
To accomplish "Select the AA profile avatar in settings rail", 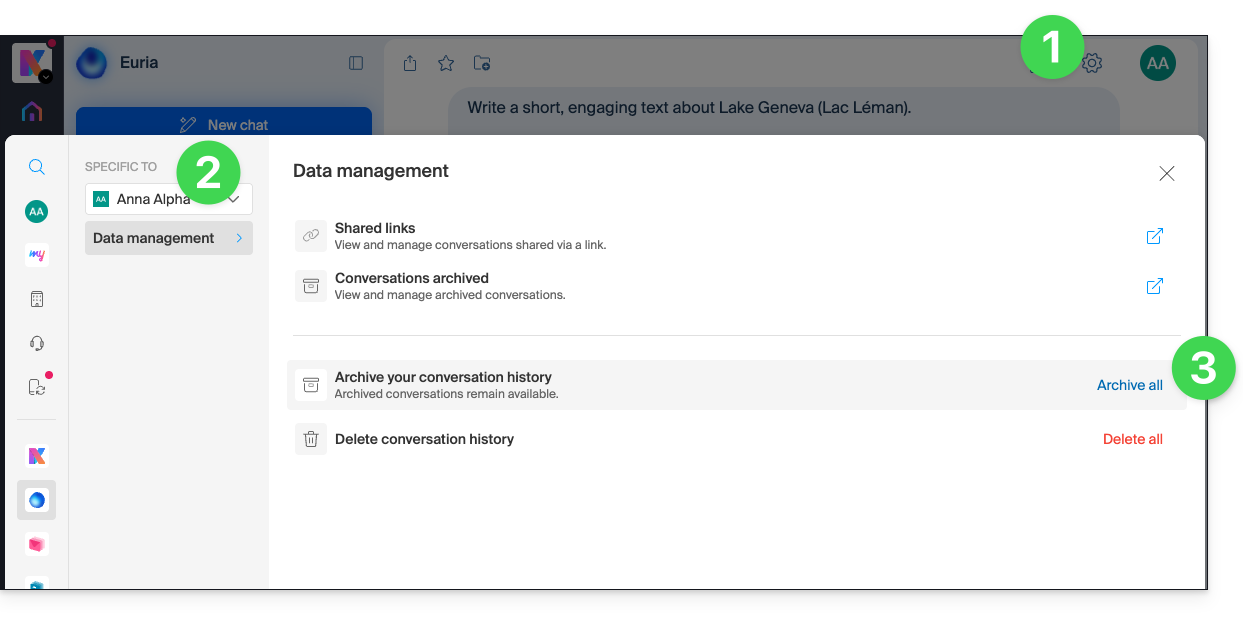I will pos(36,211).
